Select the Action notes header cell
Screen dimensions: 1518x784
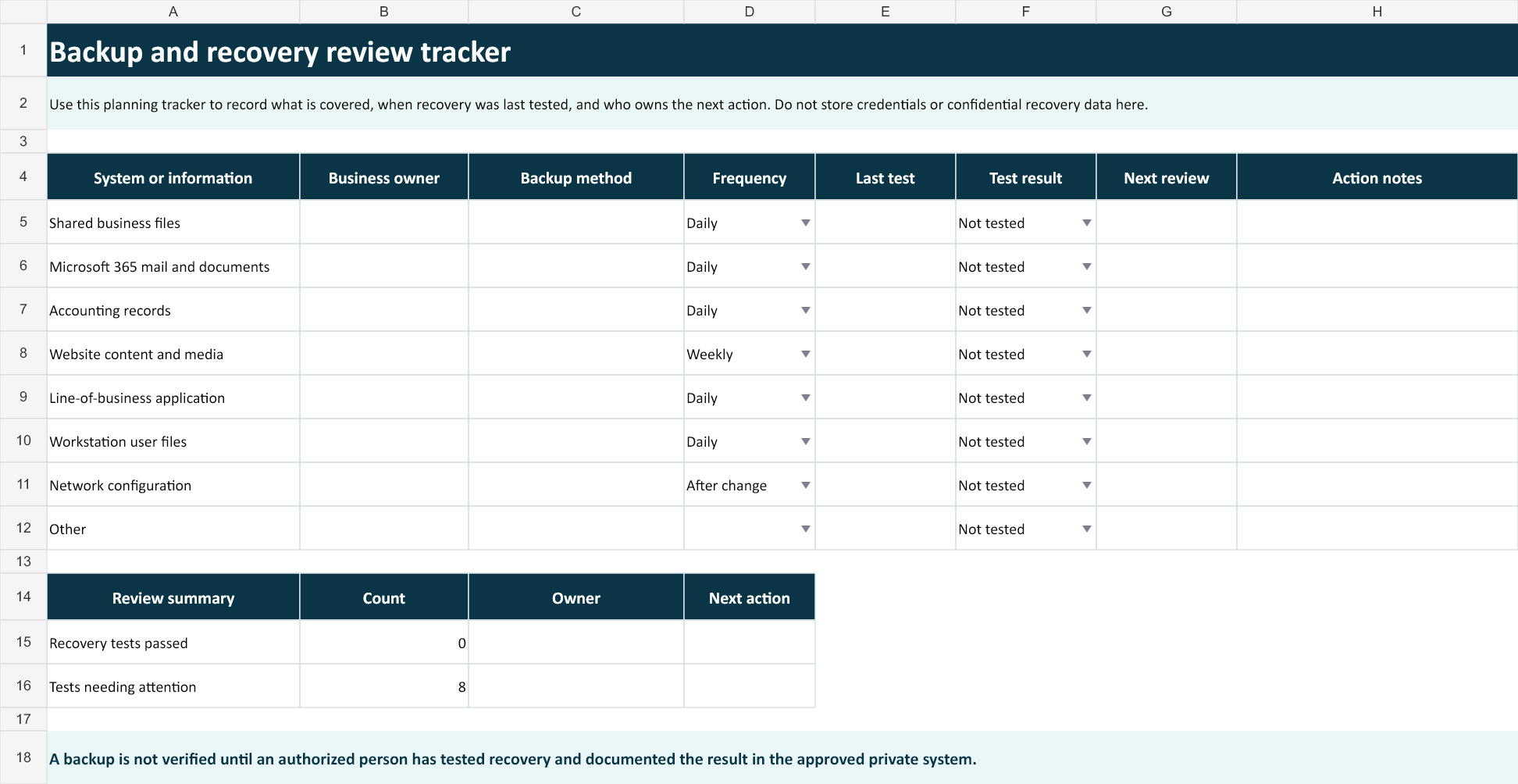point(1377,177)
